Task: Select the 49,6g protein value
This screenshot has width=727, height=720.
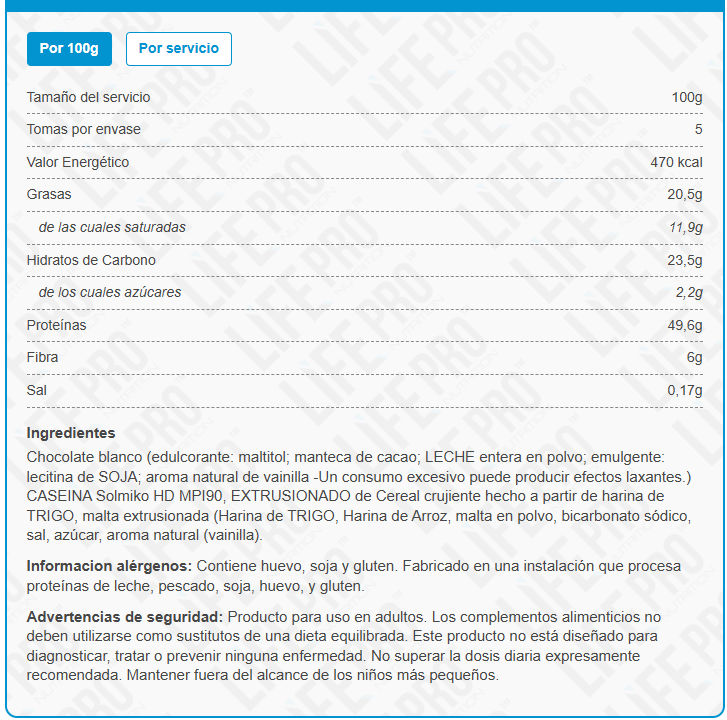Action: (x=685, y=325)
